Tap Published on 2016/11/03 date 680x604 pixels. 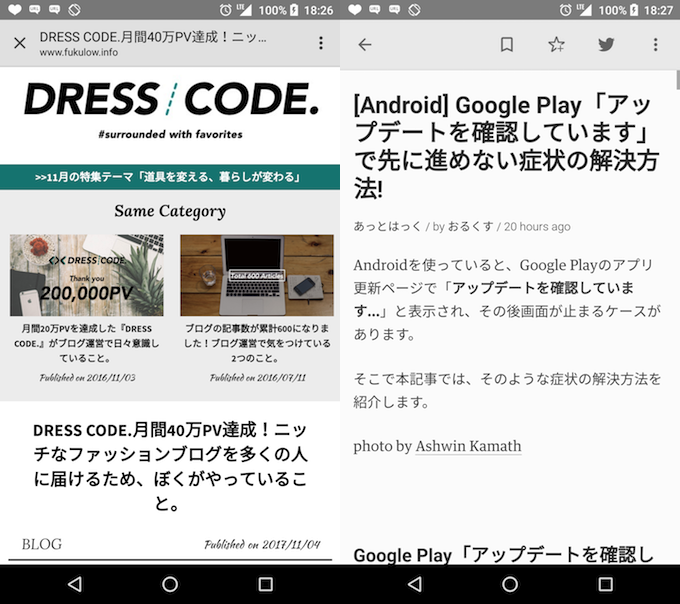click(87, 378)
